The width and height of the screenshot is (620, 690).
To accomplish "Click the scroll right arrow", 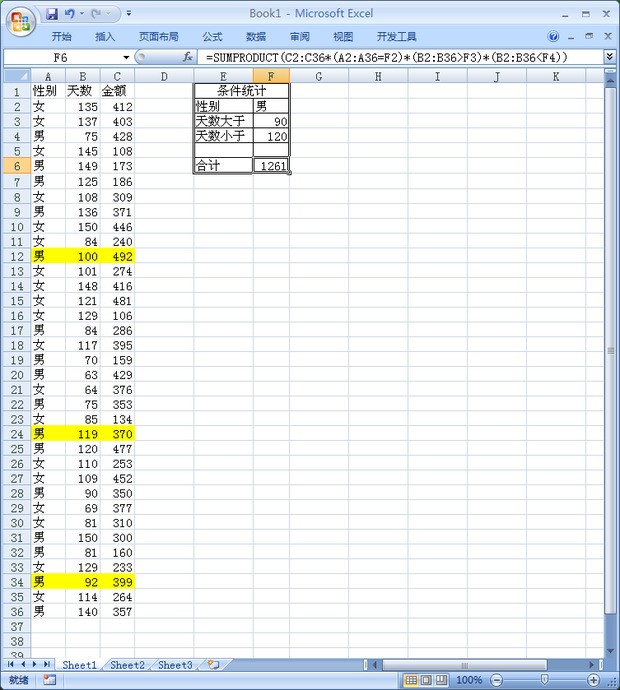I will click(591, 664).
